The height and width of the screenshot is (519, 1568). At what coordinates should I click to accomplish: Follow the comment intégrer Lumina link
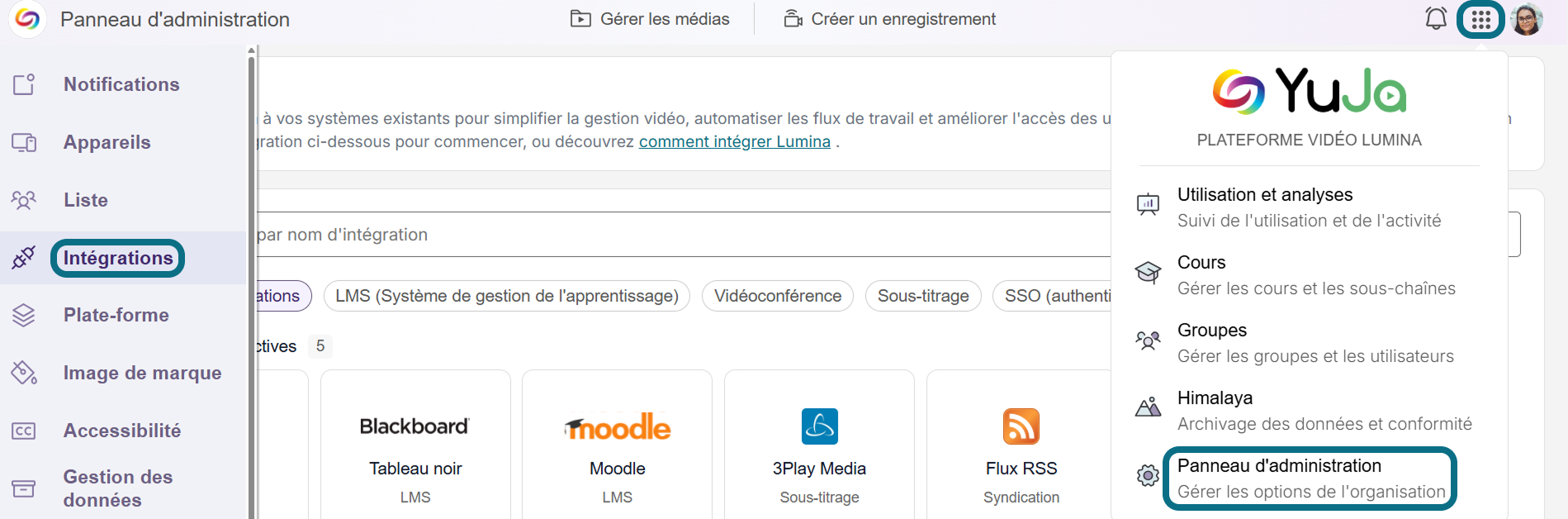735,141
